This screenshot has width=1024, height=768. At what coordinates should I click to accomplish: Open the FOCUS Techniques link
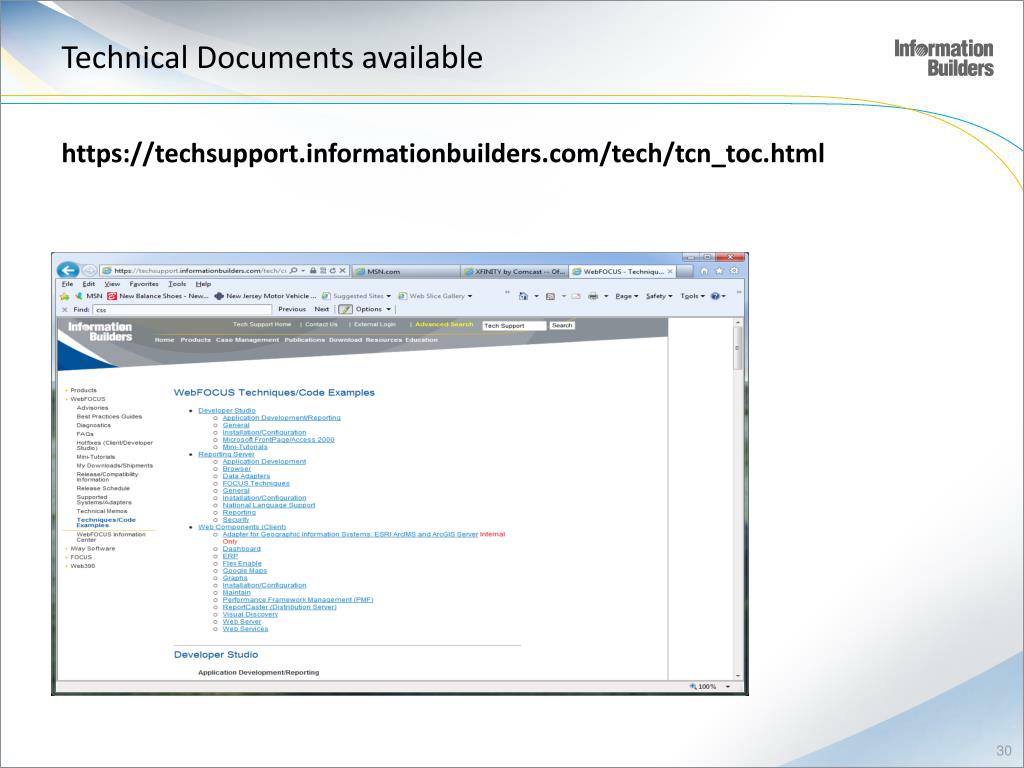[256, 483]
